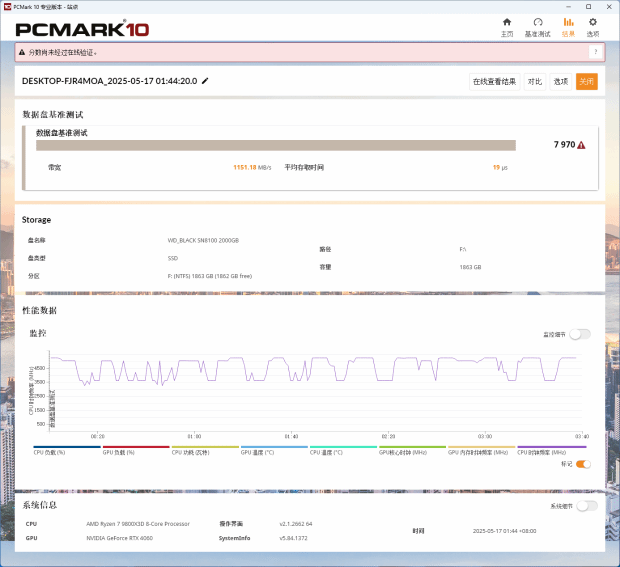Open the Options (选项) gear tab
Image resolution: width=620 pixels, height=567 pixels.
point(593,27)
